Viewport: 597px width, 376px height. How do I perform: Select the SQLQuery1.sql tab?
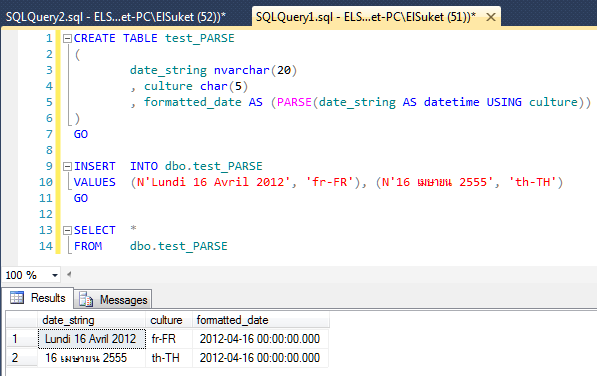(366, 17)
